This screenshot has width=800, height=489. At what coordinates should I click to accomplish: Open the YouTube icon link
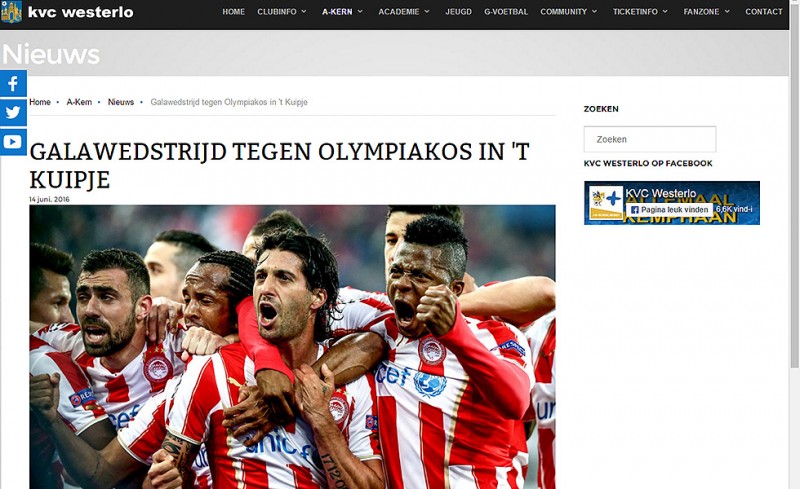[x=13, y=141]
